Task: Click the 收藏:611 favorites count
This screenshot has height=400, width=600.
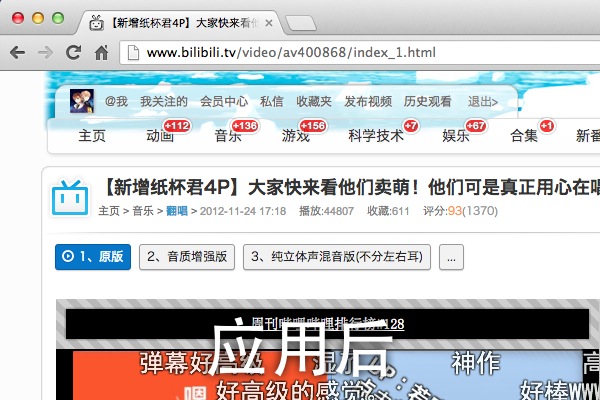Action: [x=388, y=211]
